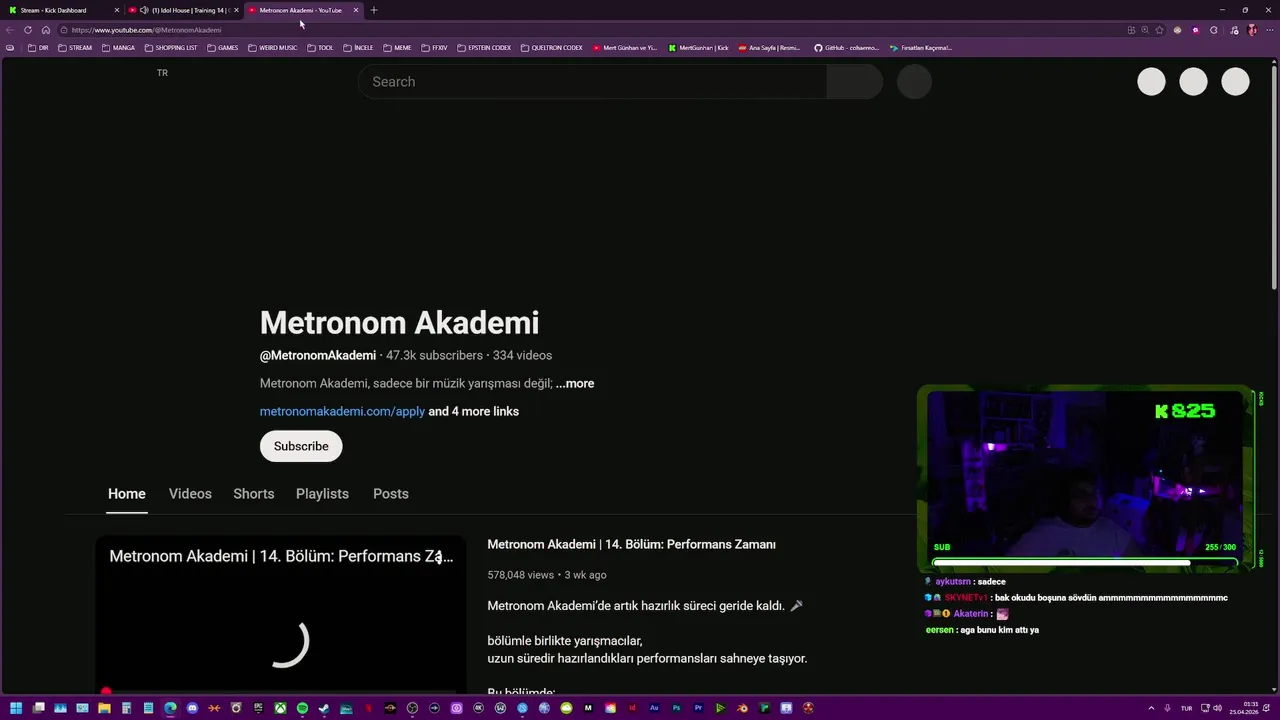Open the FFXIV bookmarks folder

(x=435, y=47)
